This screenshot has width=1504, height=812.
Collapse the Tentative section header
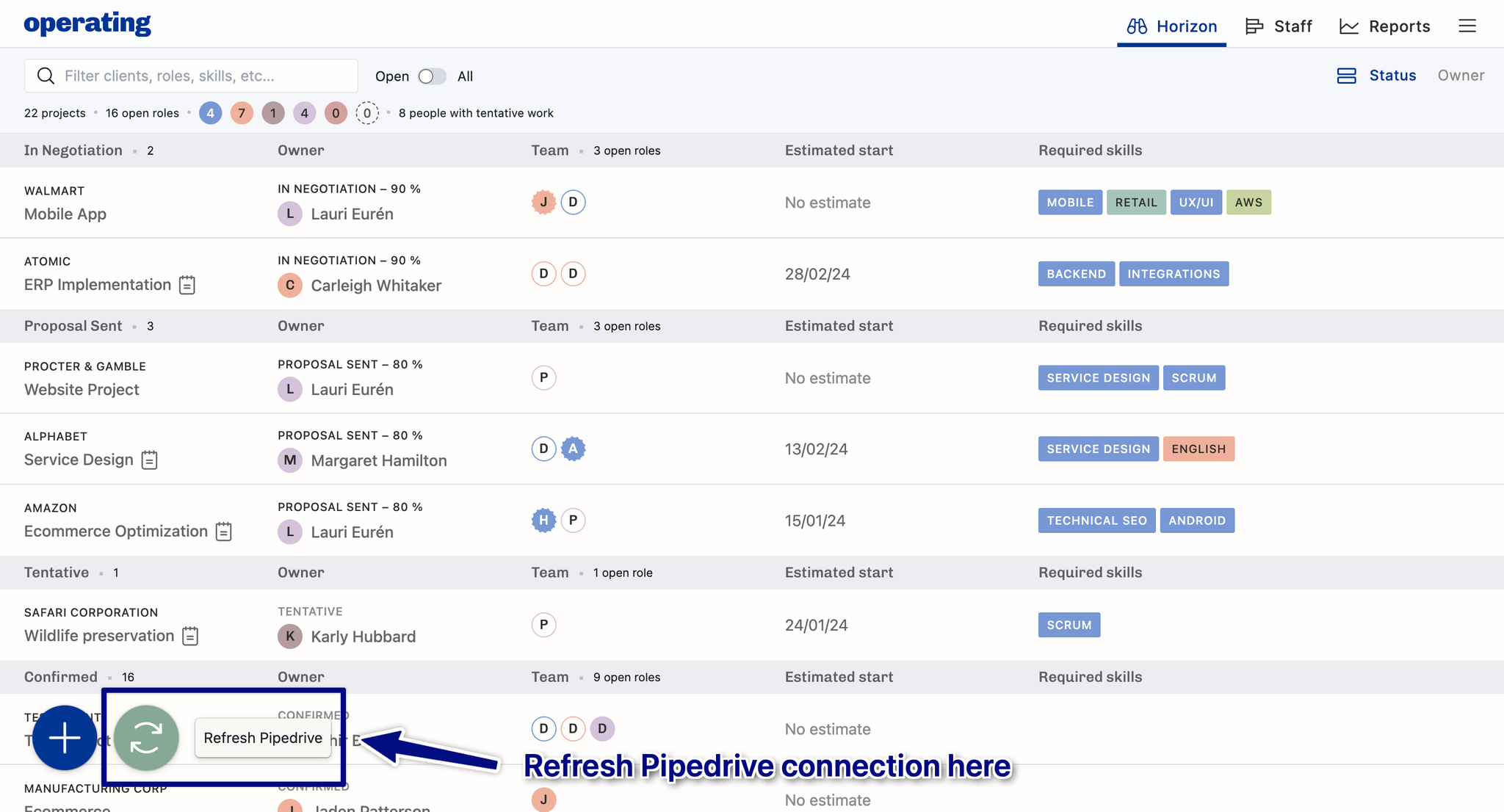click(x=57, y=573)
